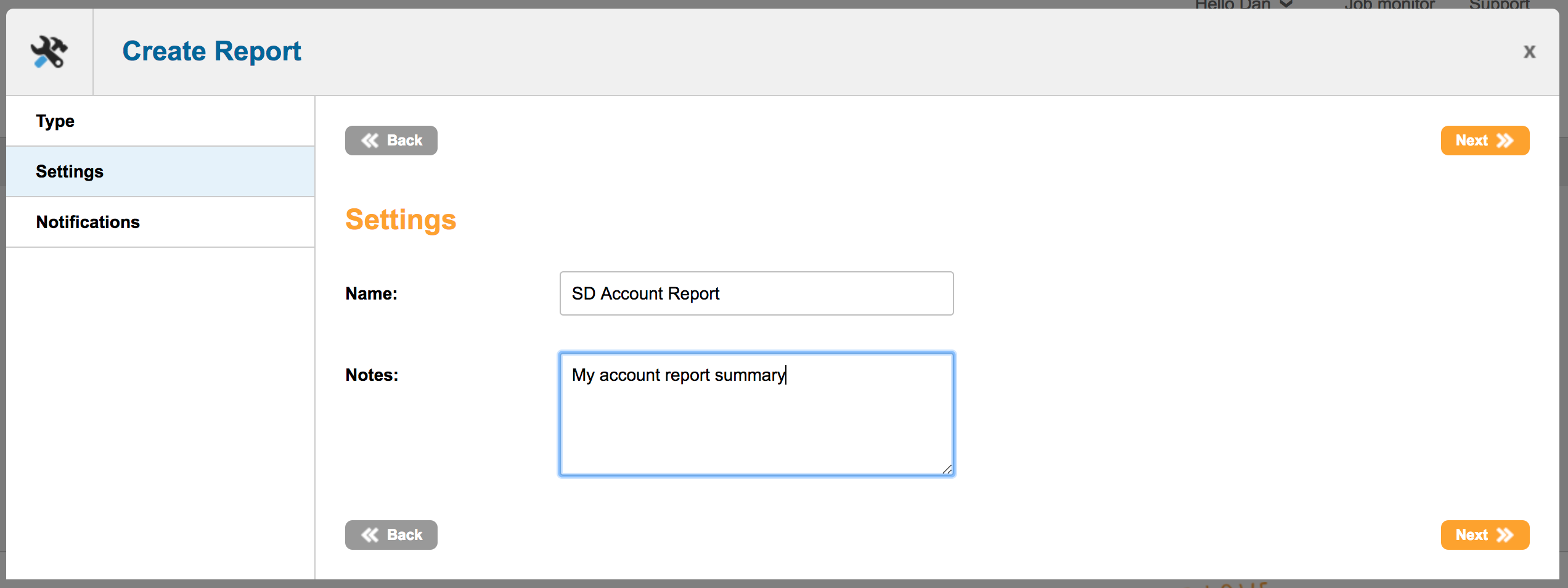Screen dimensions: 1568x588
Task: Click the double-chevron icon on the top Next button
Action: tap(1505, 141)
